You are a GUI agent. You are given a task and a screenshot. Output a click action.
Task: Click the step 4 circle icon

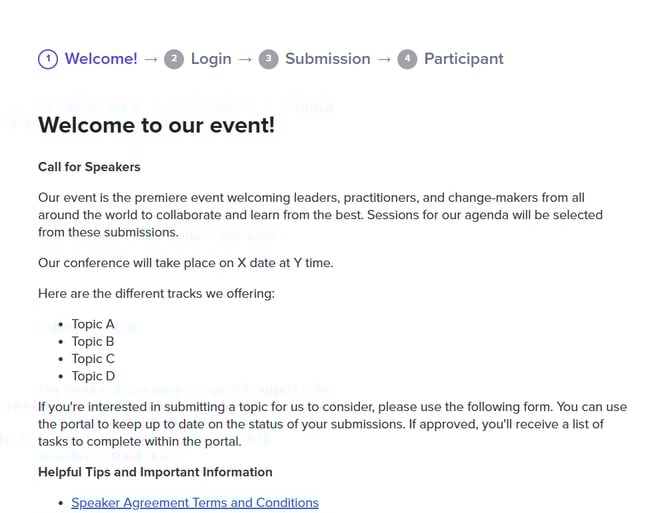pyautogui.click(x=407, y=59)
